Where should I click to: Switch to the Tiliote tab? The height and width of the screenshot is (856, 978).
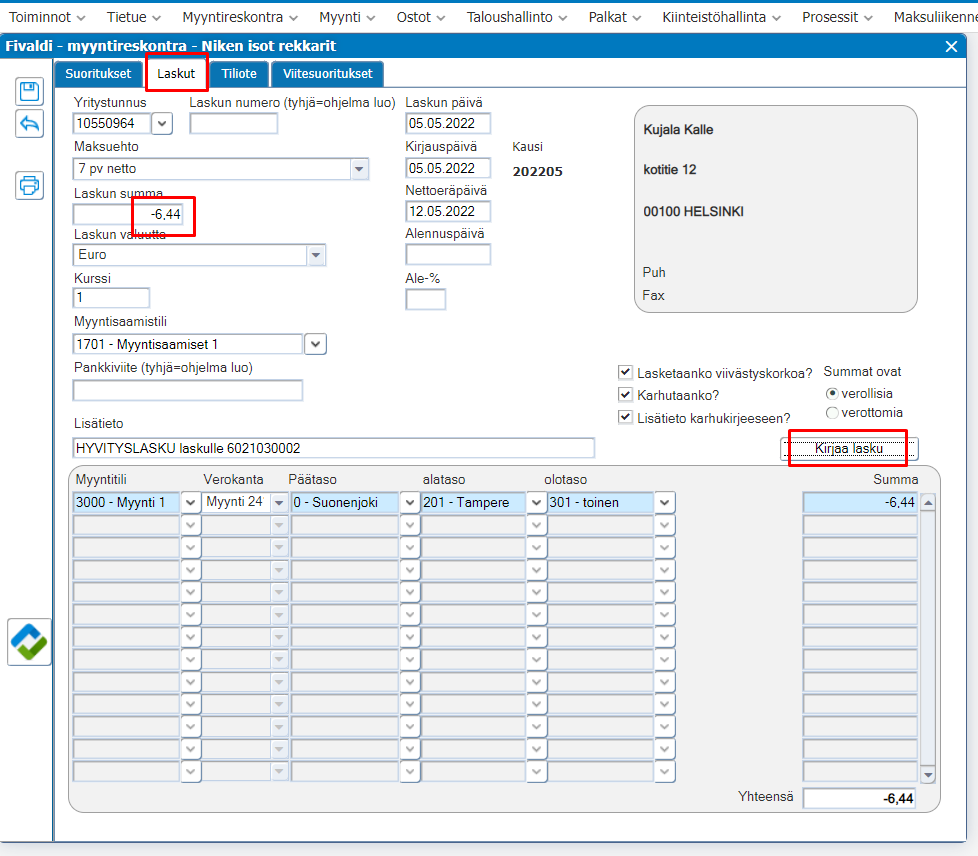coord(239,74)
